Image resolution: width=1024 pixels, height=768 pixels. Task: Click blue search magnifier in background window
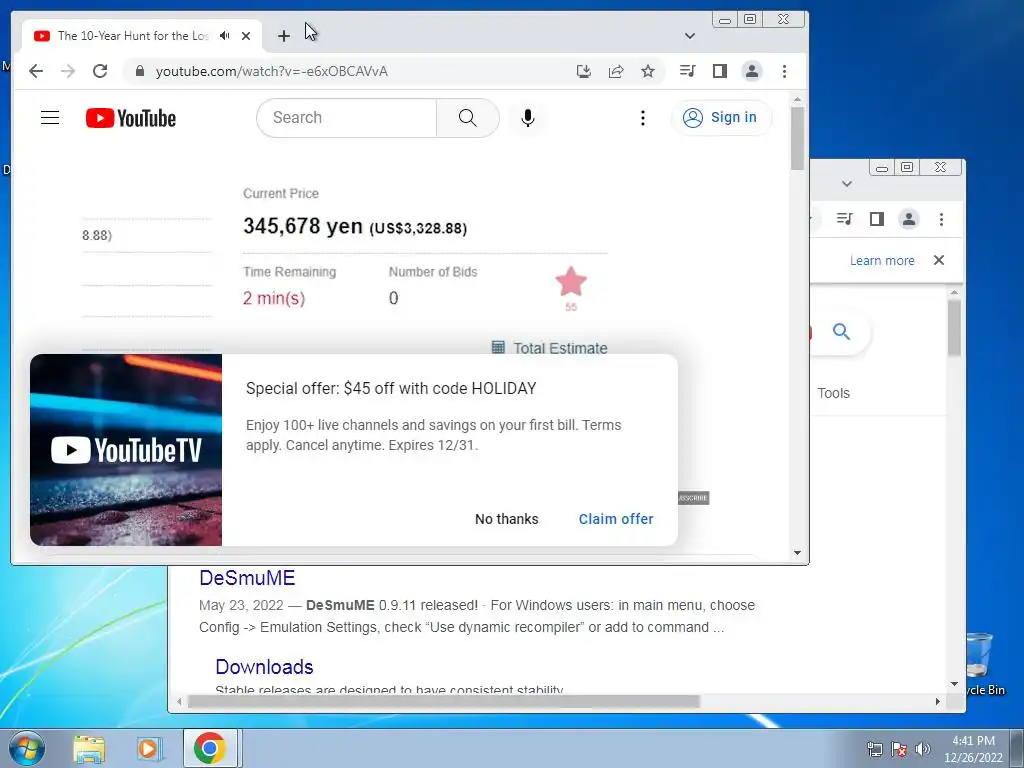coord(841,332)
